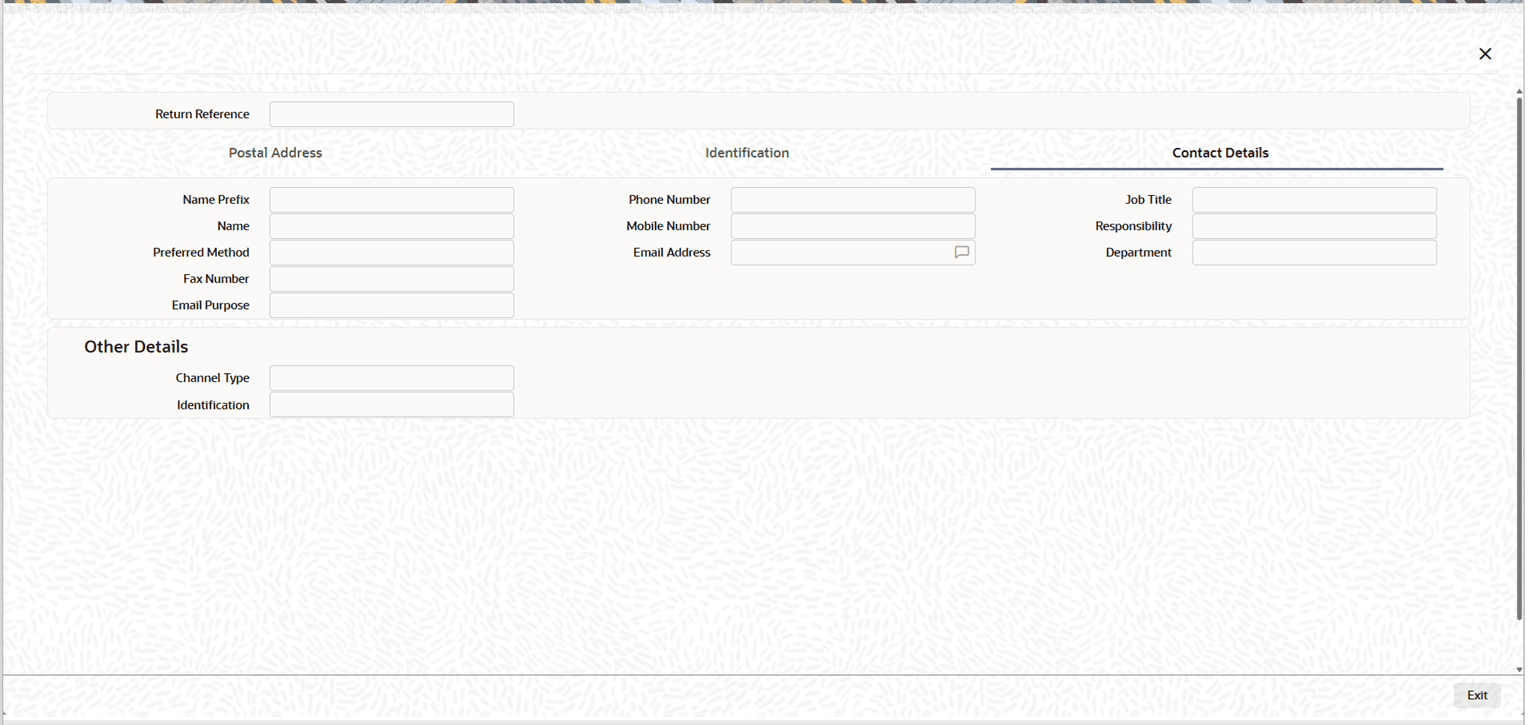1528x725 pixels.
Task: Click the Preferred Method field
Action: [391, 253]
